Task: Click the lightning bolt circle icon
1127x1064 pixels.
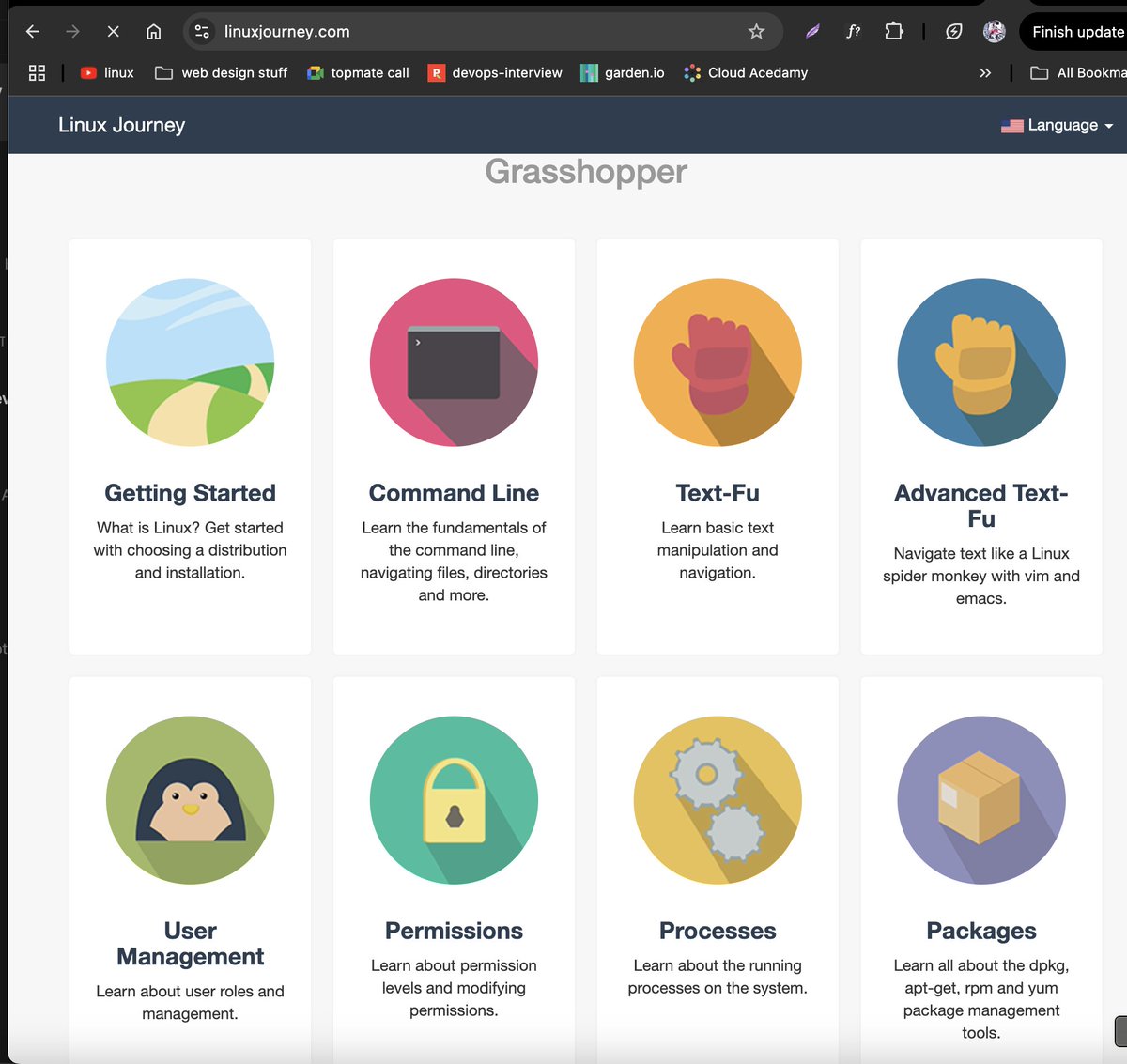Action: tap(953, 32)
